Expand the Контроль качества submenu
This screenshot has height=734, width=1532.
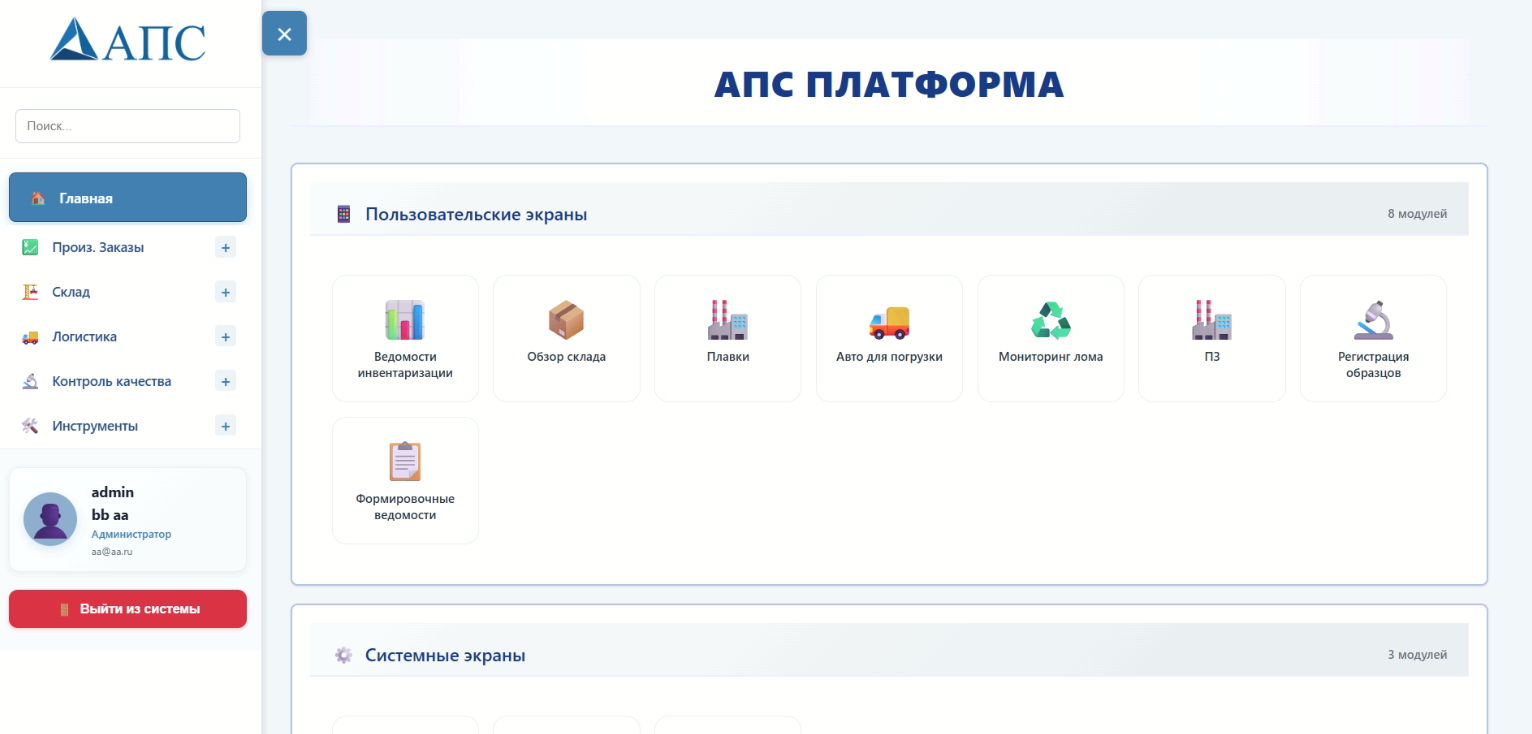(226, 381)
